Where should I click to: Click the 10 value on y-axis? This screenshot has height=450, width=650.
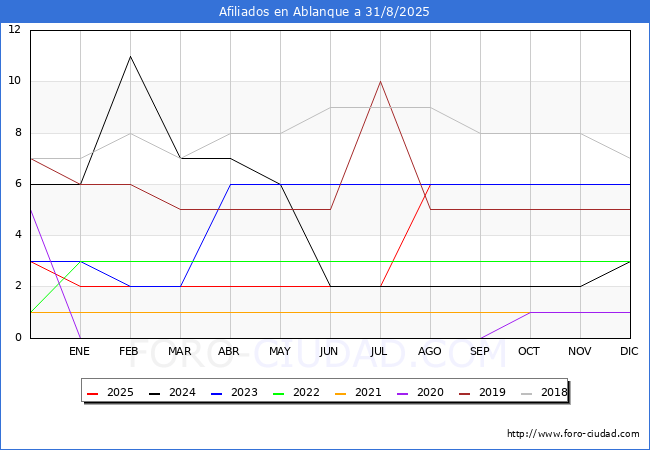pos(15,80)
